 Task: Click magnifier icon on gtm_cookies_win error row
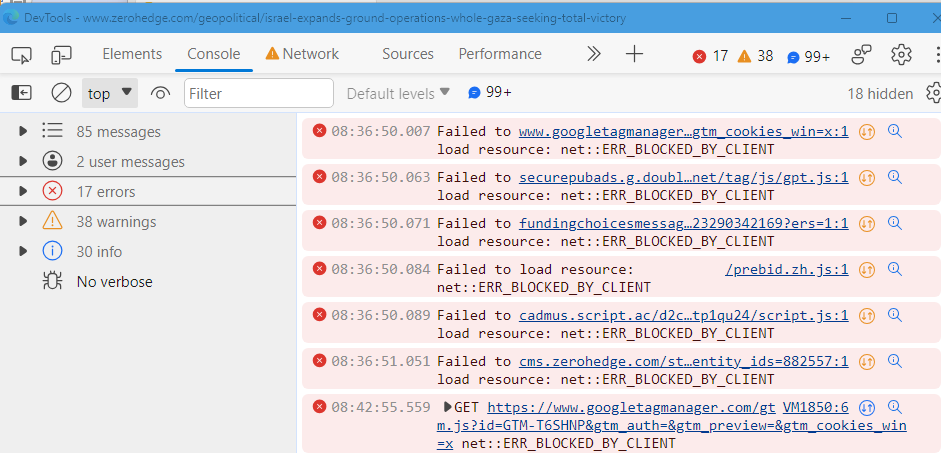tap(895, 131)
